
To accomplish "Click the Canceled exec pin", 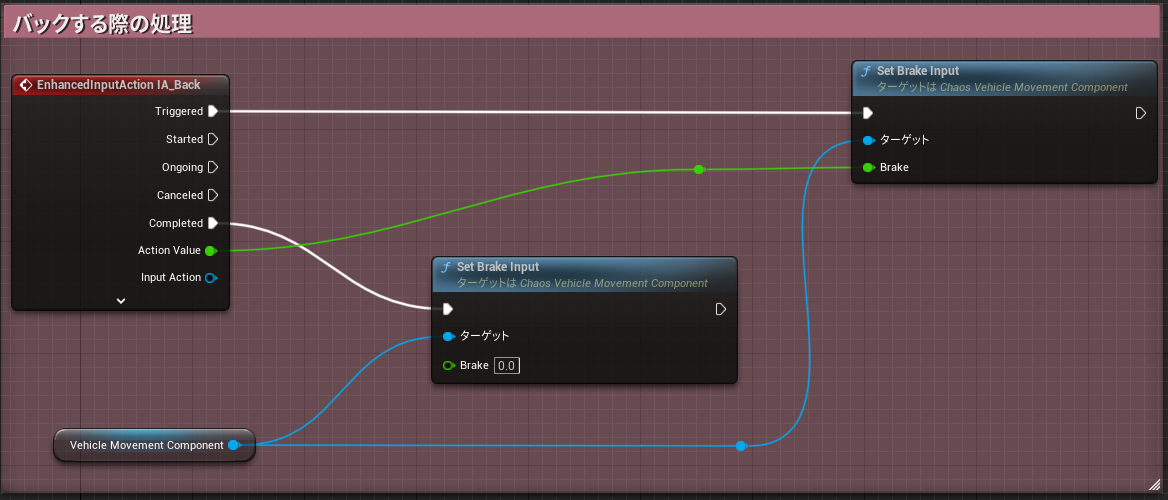I will (213, 195).
